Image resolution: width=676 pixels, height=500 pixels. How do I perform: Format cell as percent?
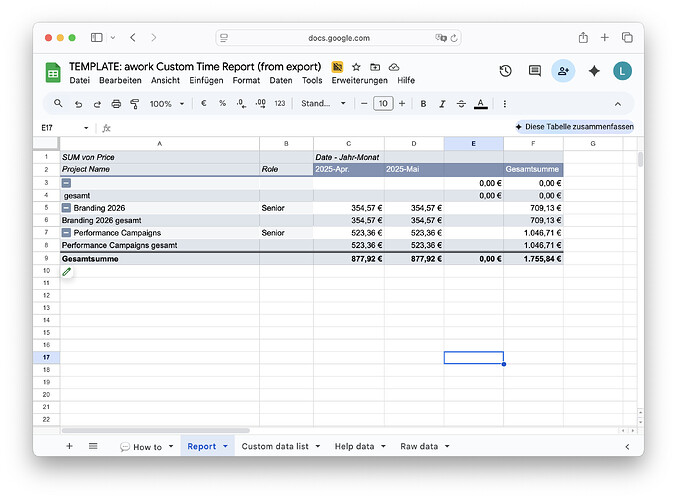(222, 103)
